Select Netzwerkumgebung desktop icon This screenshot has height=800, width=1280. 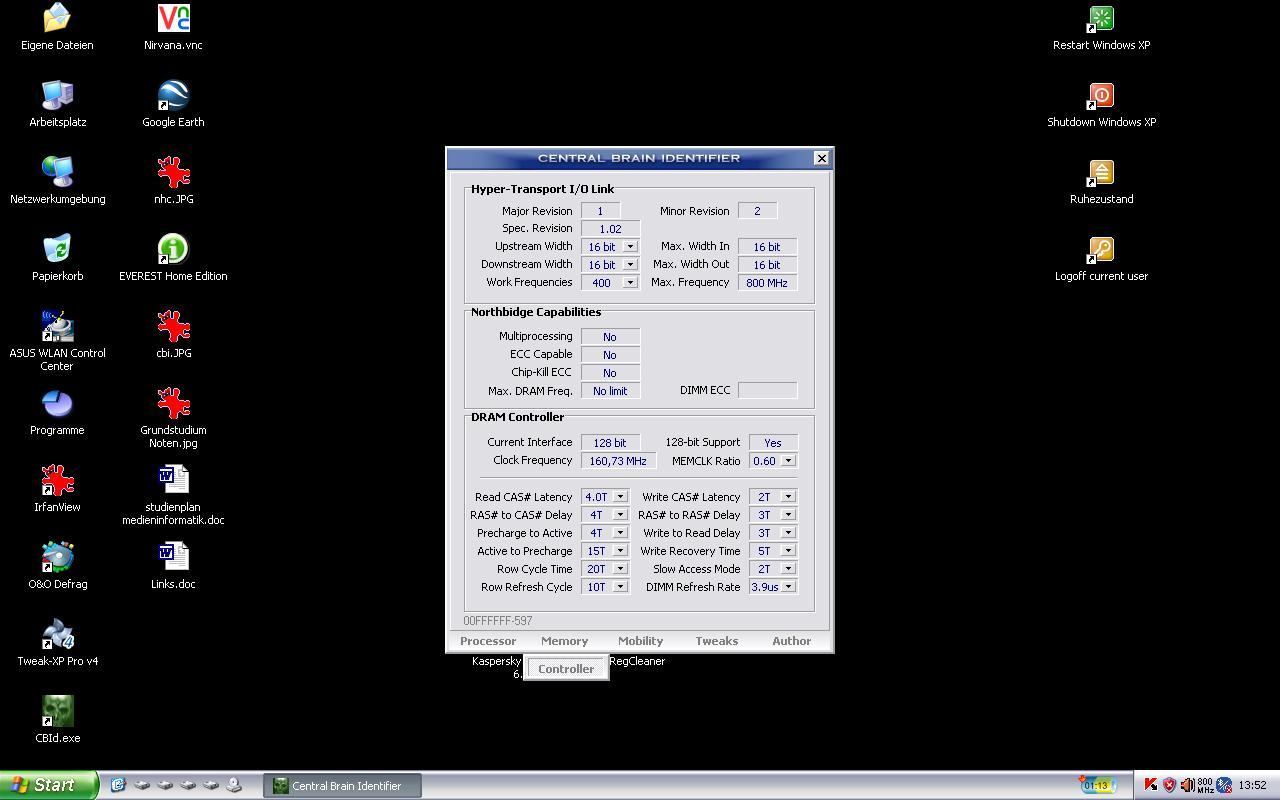[57, 181]
